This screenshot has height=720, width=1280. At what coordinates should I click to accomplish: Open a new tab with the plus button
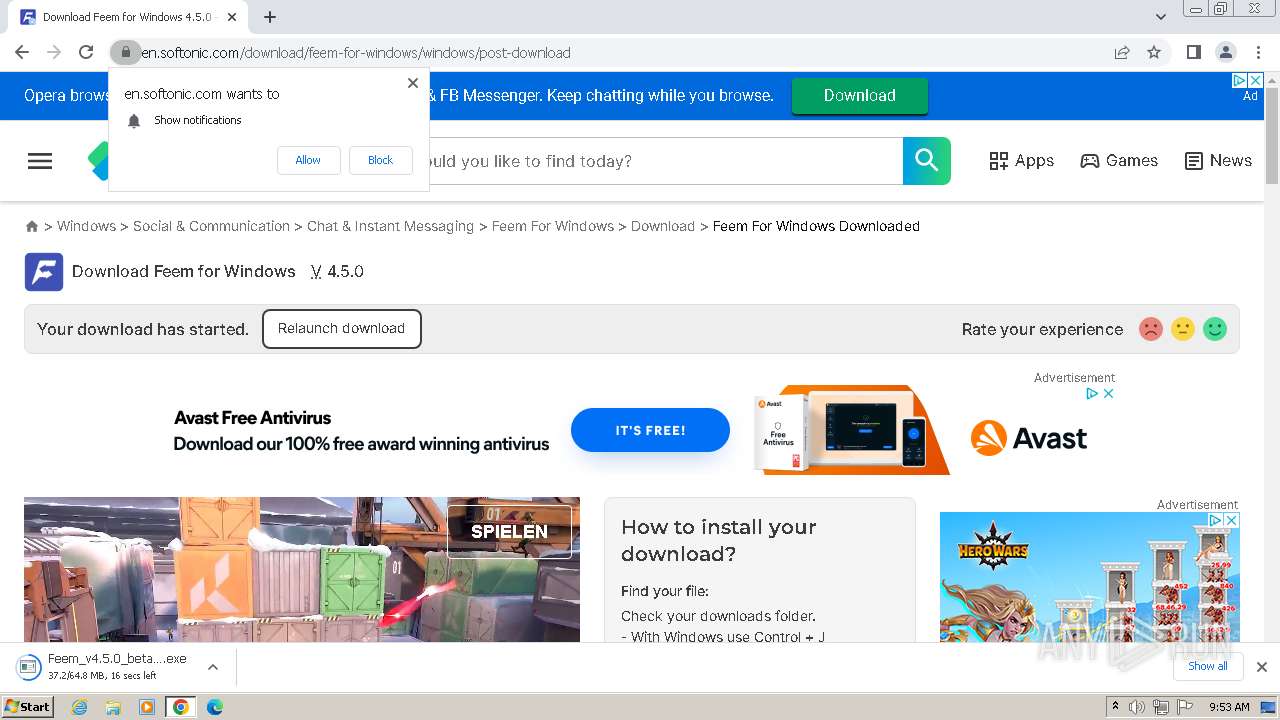(x=270, y=17)
